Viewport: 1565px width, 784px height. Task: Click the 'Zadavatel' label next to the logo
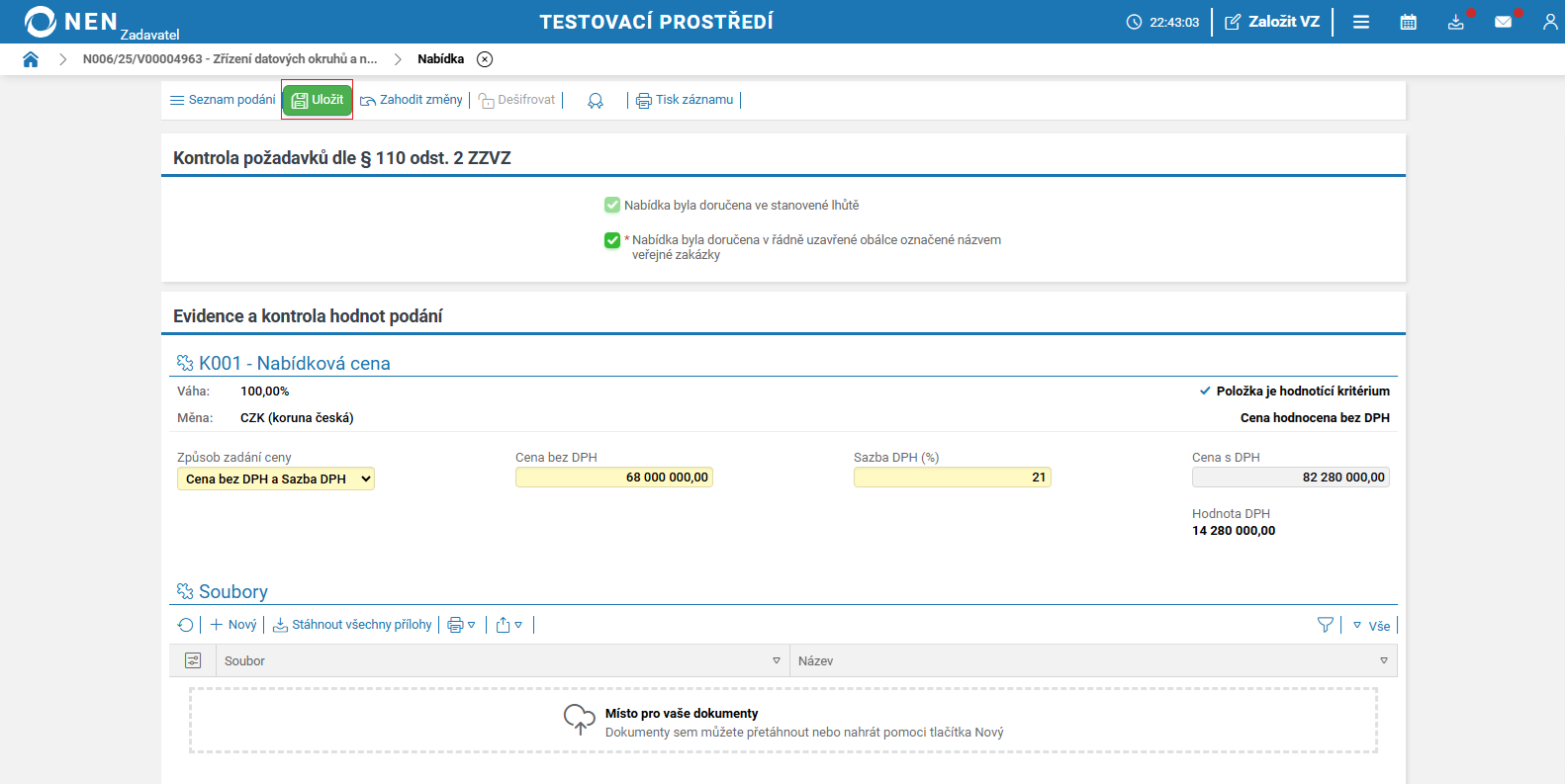(x=150, y=35)
